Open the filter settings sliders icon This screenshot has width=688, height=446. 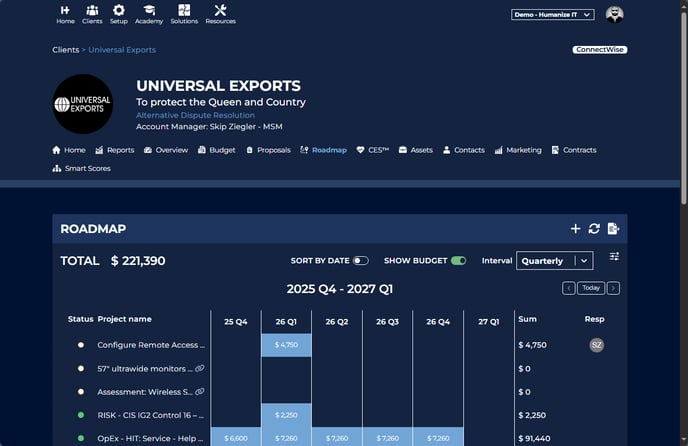615,257
